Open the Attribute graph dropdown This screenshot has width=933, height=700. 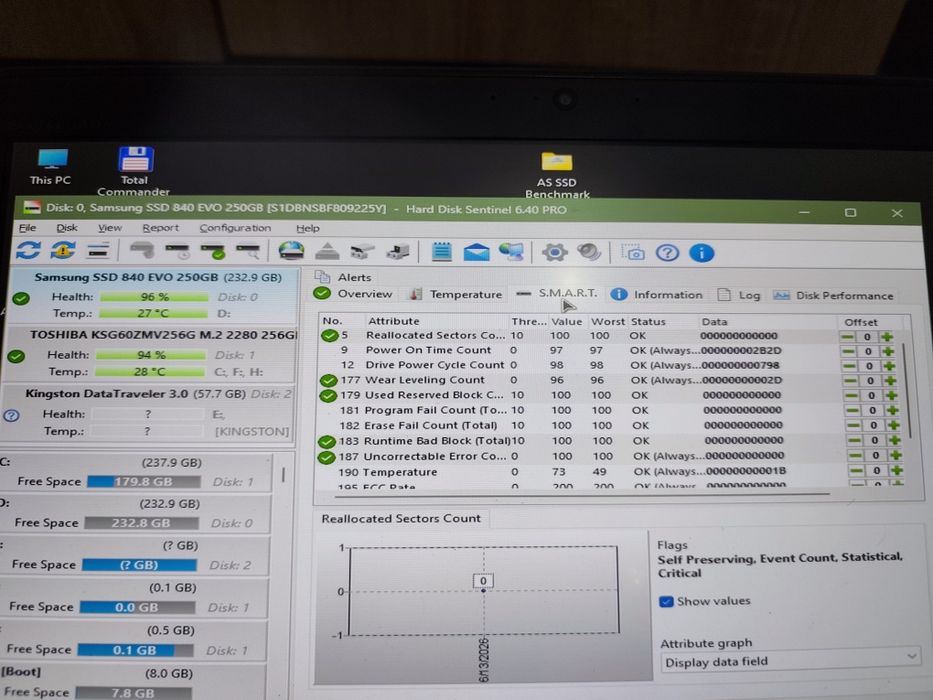tap(791, 662)
